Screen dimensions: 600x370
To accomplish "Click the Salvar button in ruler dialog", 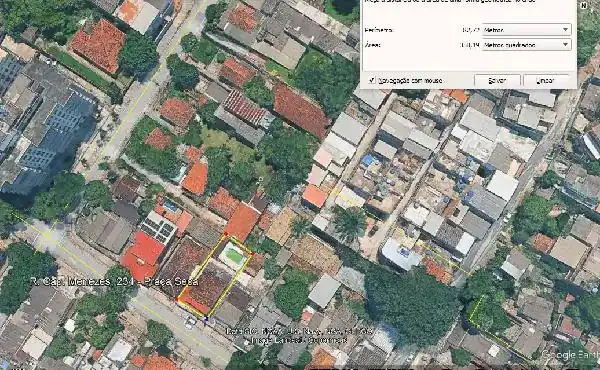I will (497, 81).
